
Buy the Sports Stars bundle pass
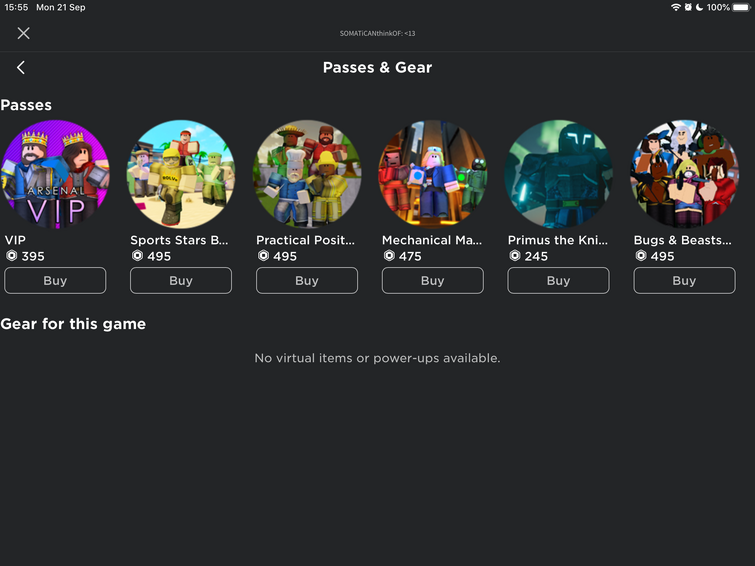pyautogui.click(x=181, y=280)
